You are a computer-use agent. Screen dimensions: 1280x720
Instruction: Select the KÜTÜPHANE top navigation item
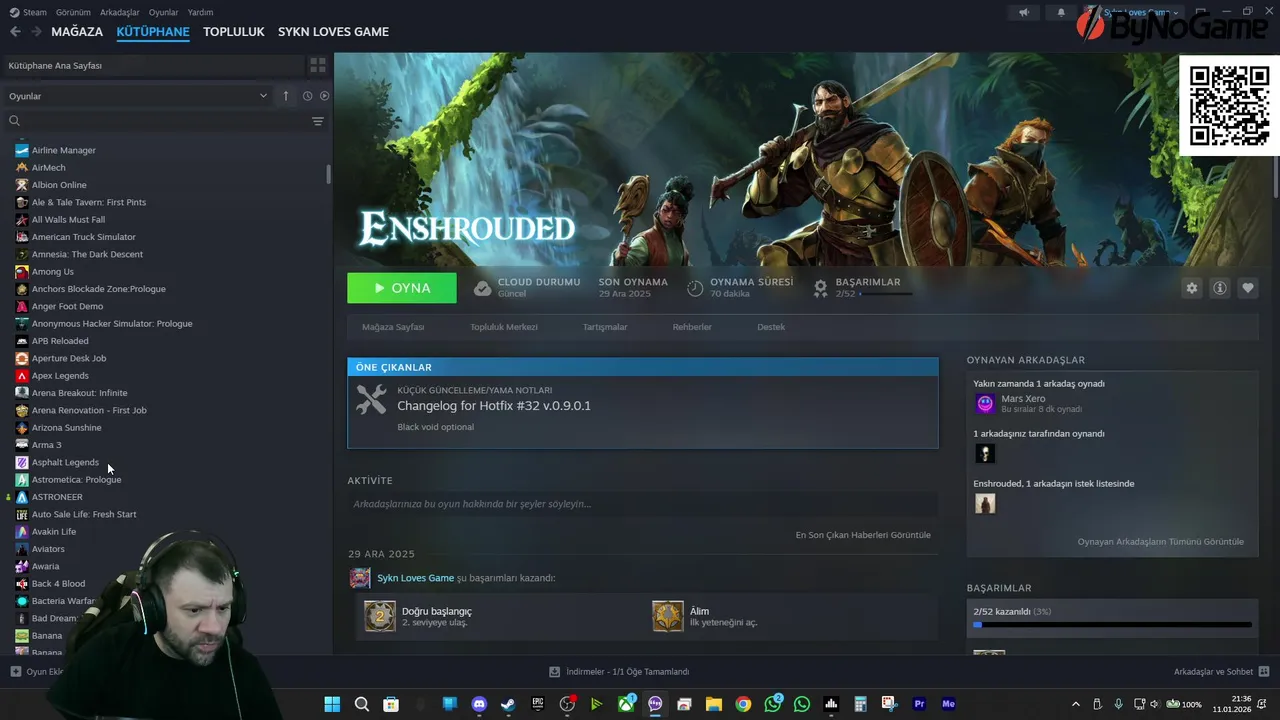153,31
